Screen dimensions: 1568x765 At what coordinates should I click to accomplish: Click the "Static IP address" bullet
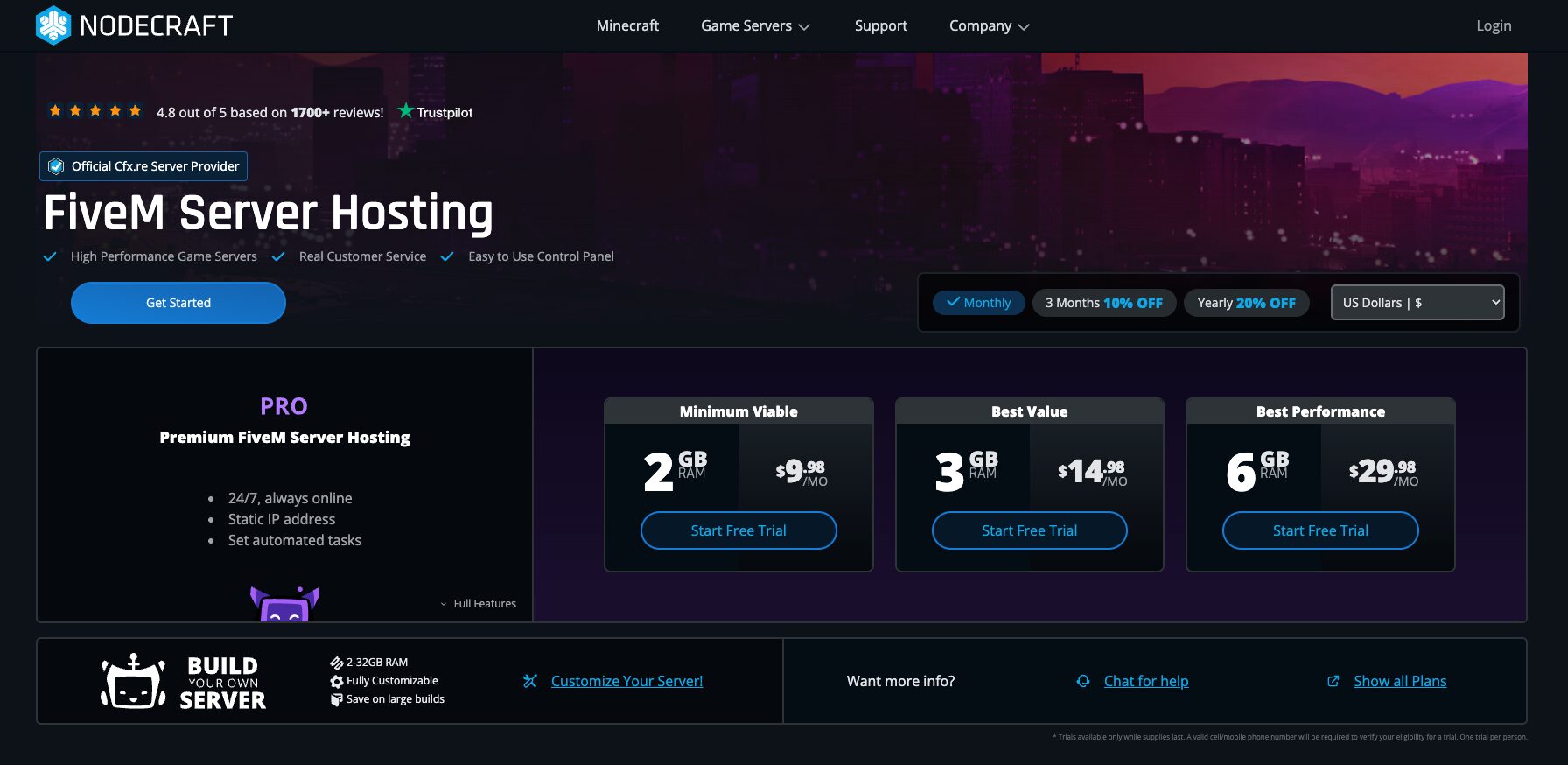coord(282,519)
